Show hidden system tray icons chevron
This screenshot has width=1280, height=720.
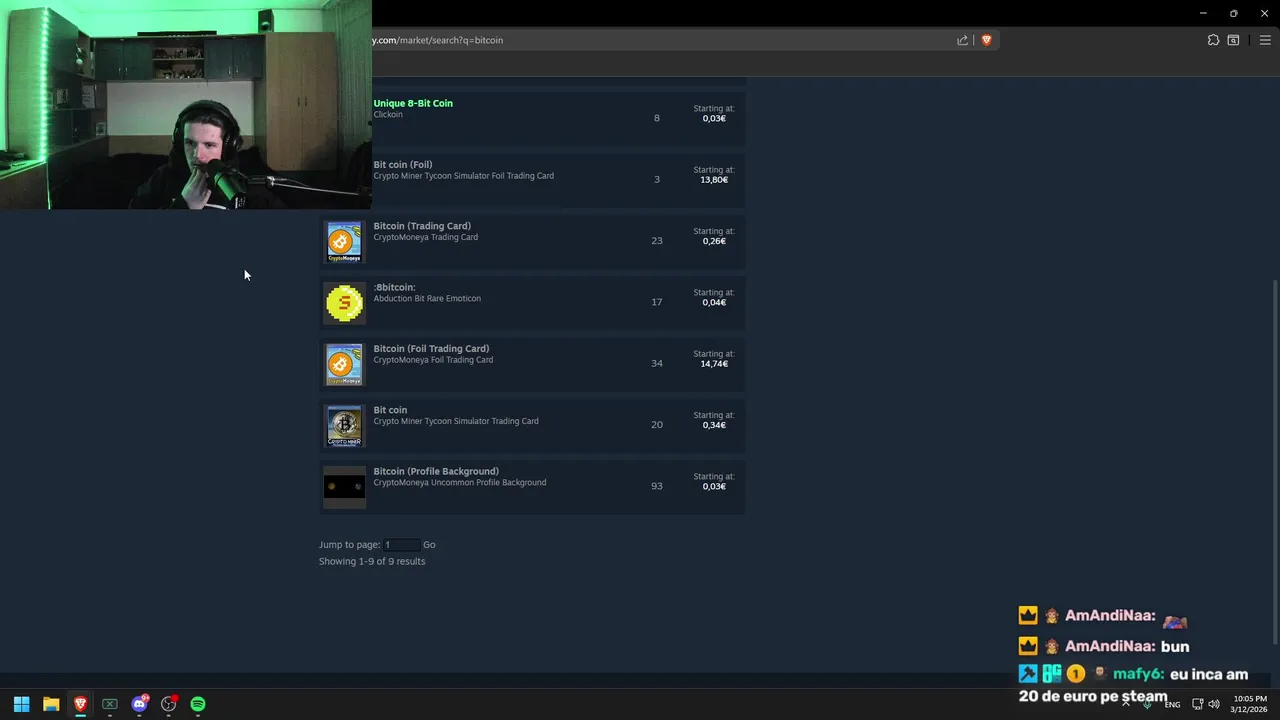tap(1126, 704)
